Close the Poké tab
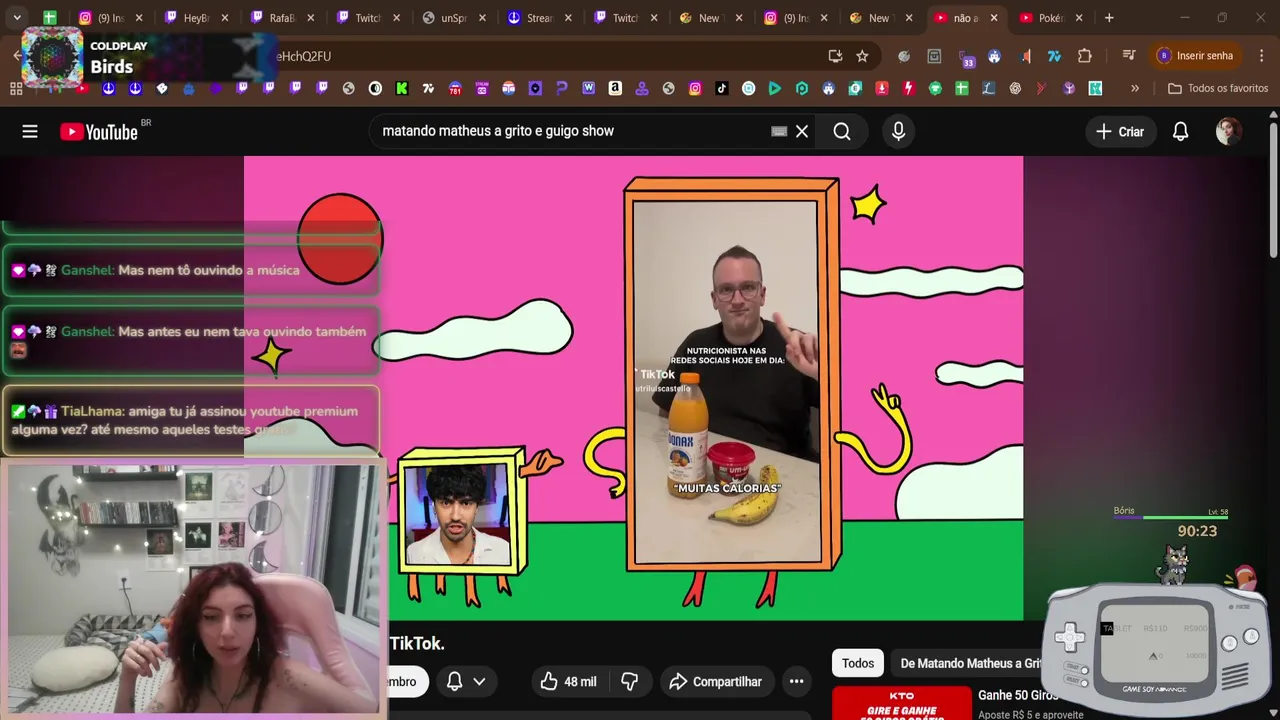The height and width of the screenshot is (720, 1280). click(1079, 18)
